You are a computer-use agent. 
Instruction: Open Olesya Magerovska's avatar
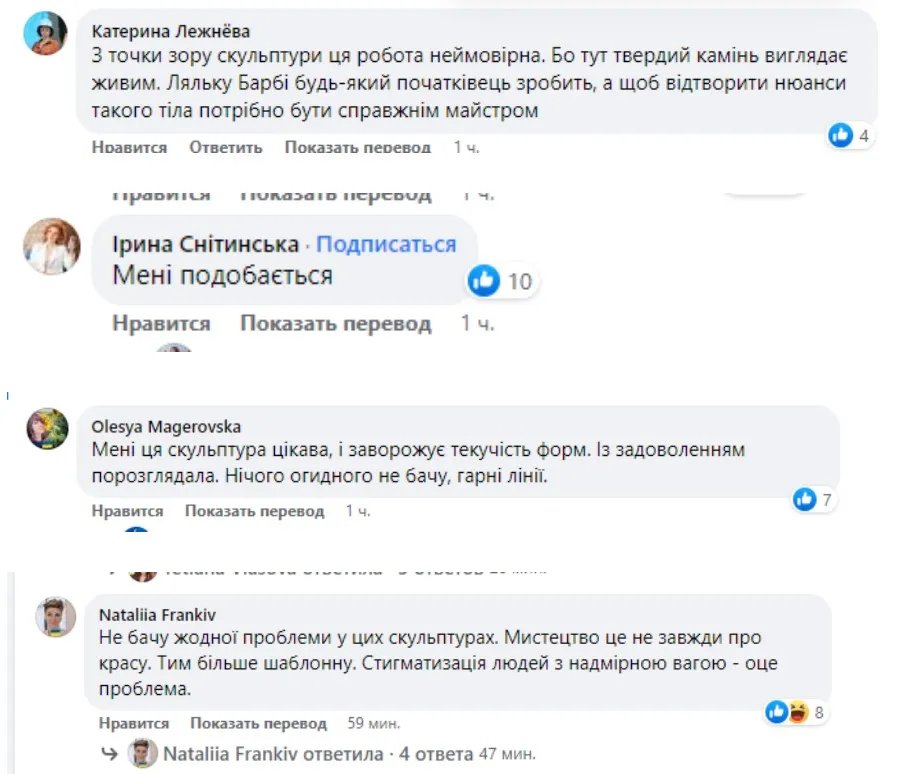(48, 429)
